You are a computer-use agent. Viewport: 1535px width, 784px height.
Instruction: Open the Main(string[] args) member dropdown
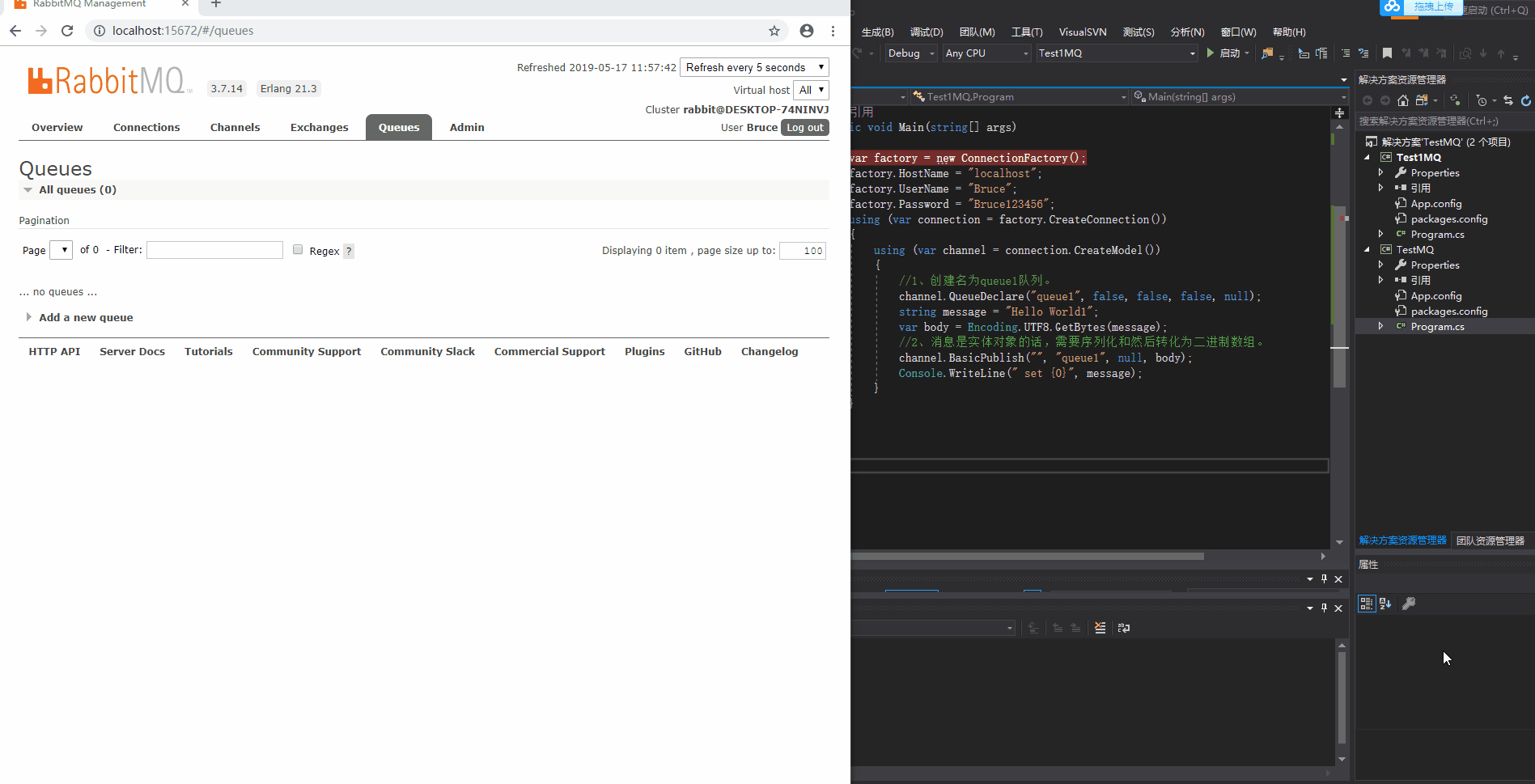point(1239,97)
